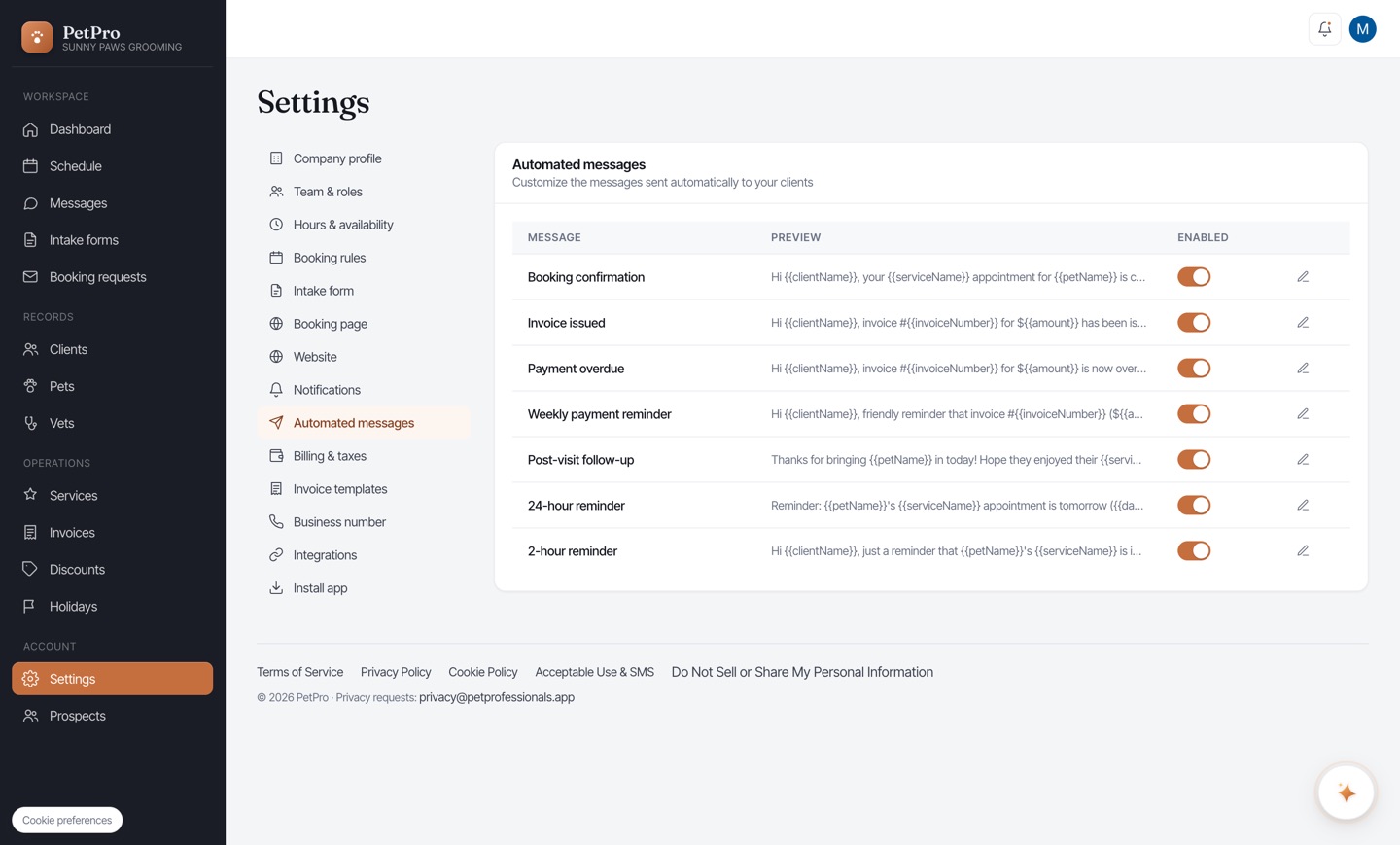Click privacy@petprofessionals.app email link

pyautogui.click(x=497, y=697)
